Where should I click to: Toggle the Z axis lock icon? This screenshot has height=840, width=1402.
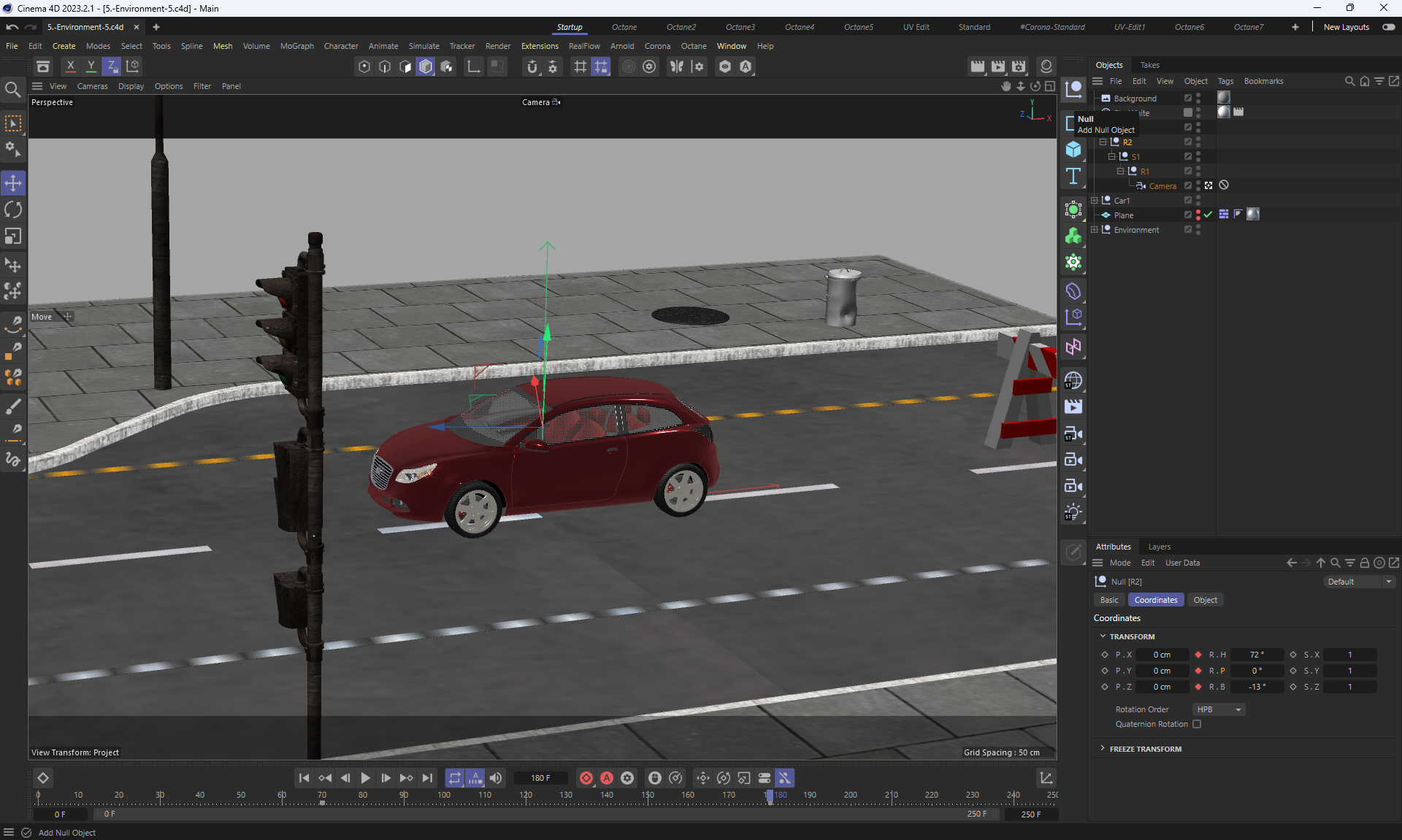(x=112, y=66)
